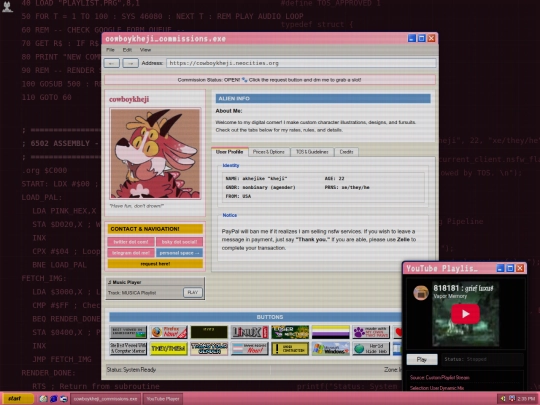Click the taskbar clock showing 2:35 PM
Screen dimensions: 540x405
pos(526,398)
